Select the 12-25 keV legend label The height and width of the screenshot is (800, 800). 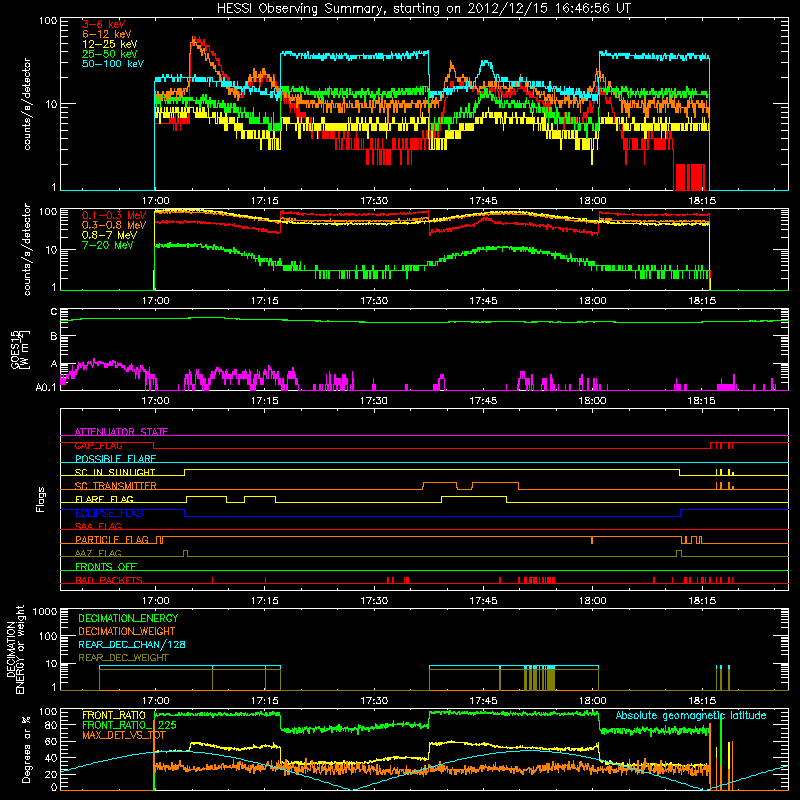click(x=110, y=44)
